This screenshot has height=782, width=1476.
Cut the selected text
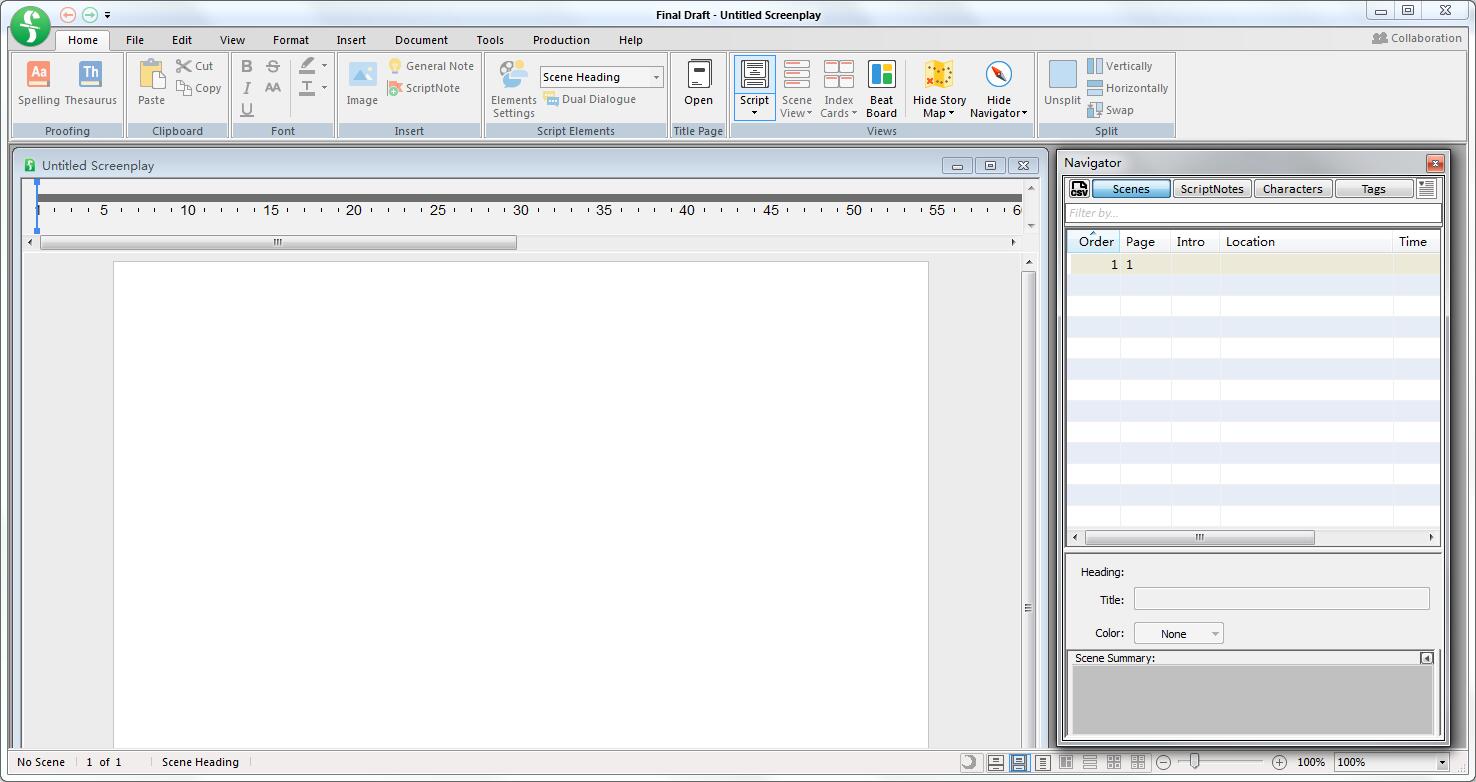click(195, 66)
